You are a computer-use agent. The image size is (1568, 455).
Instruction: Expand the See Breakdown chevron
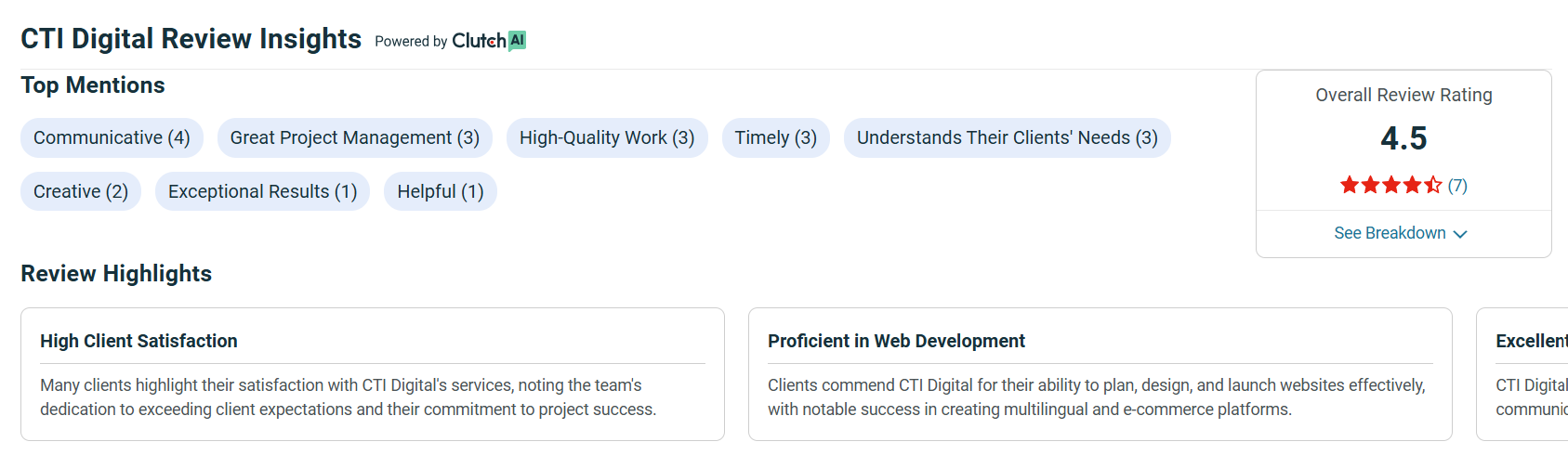pyautogui.click(x=1460, y=234)
